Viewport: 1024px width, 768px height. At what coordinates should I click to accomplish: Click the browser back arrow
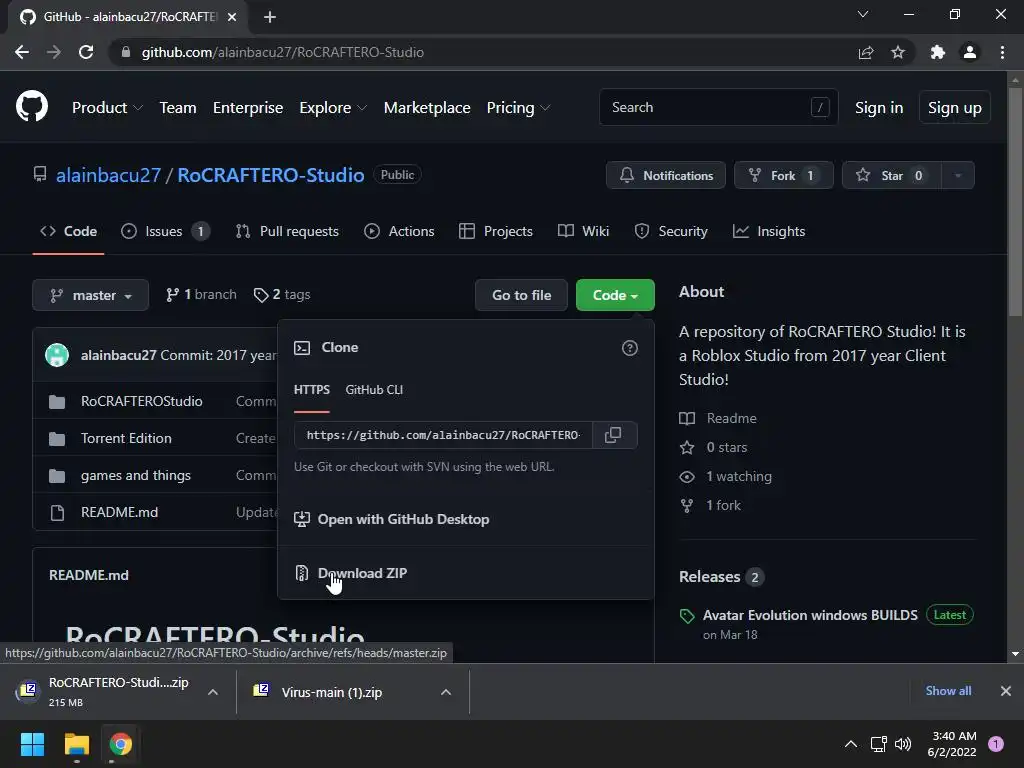[22, 52]
